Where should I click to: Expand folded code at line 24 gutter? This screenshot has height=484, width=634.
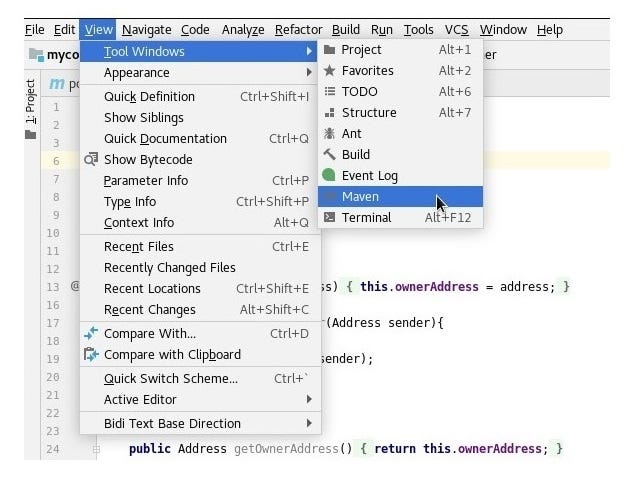click(96, 449)
